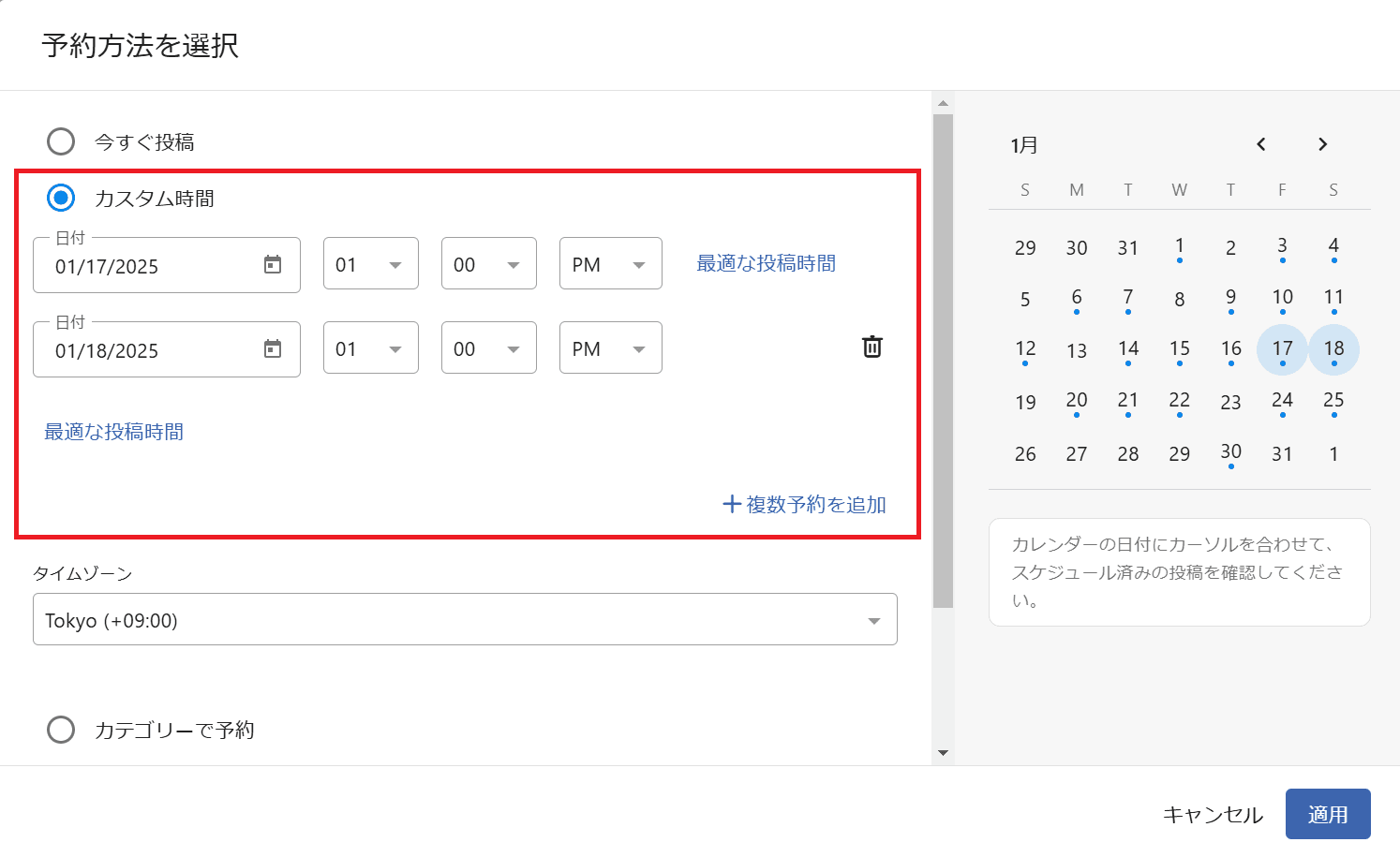Select January 17 in the calendar
Viewport: 1400px width, 857px height.
tap(1282, 349)
